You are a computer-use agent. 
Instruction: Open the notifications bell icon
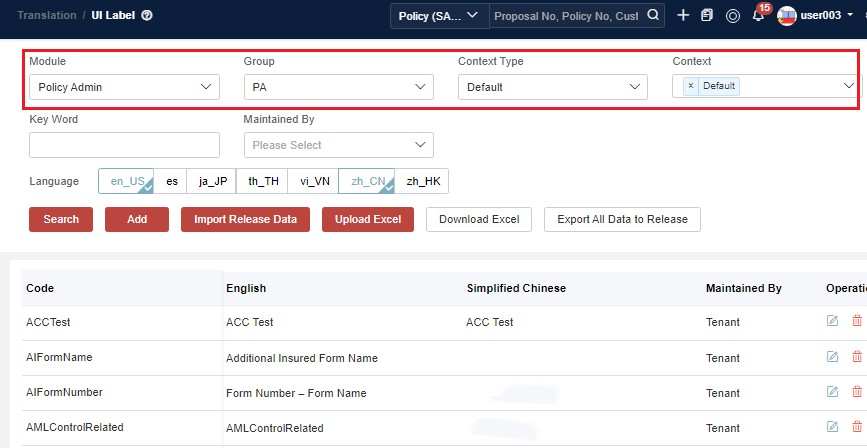[758, 16]
